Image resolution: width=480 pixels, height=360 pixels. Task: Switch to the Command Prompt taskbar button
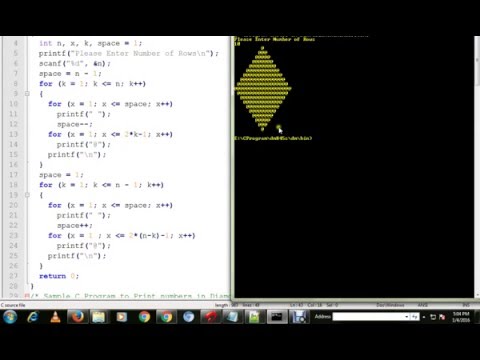276,317
